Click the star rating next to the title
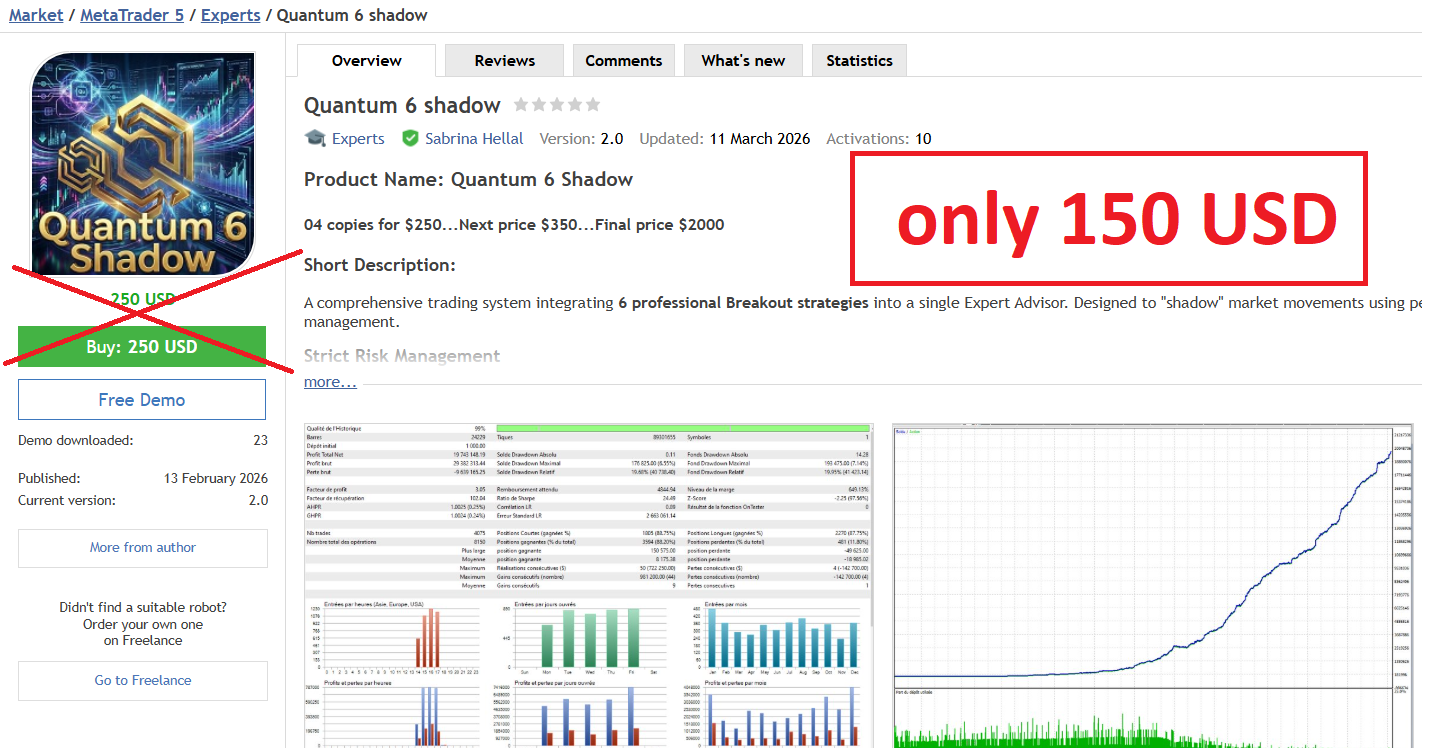 coord(557,105)
